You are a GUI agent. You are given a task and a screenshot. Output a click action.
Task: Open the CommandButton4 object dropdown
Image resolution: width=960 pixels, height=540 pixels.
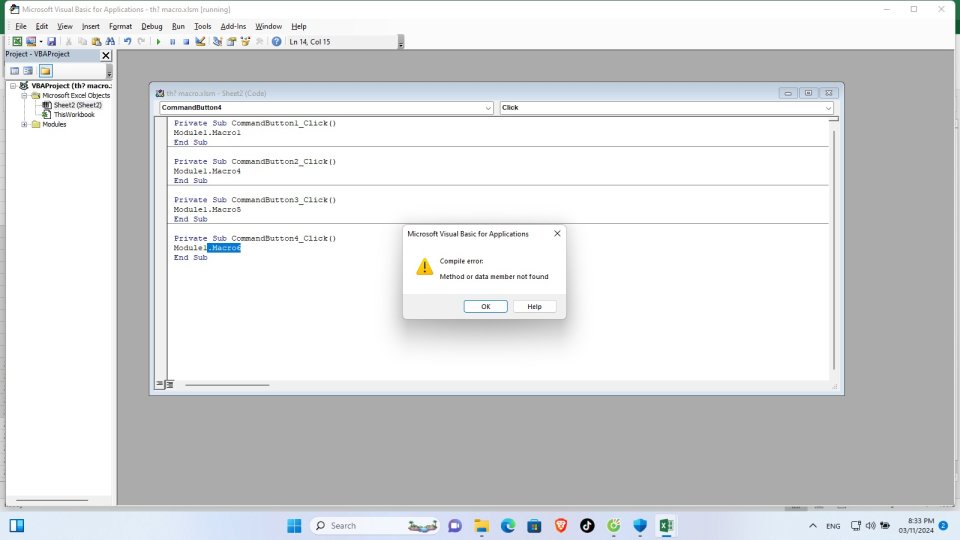pos(488,107)
